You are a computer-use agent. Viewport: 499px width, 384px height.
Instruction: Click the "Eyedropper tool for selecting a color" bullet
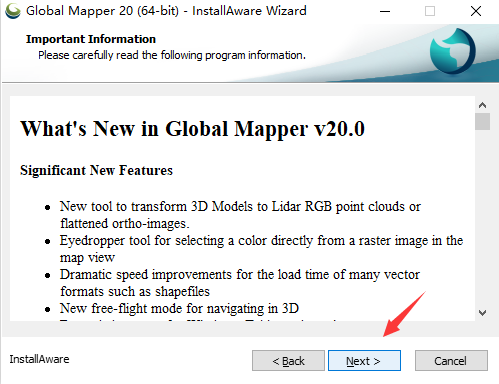[261, 249]
